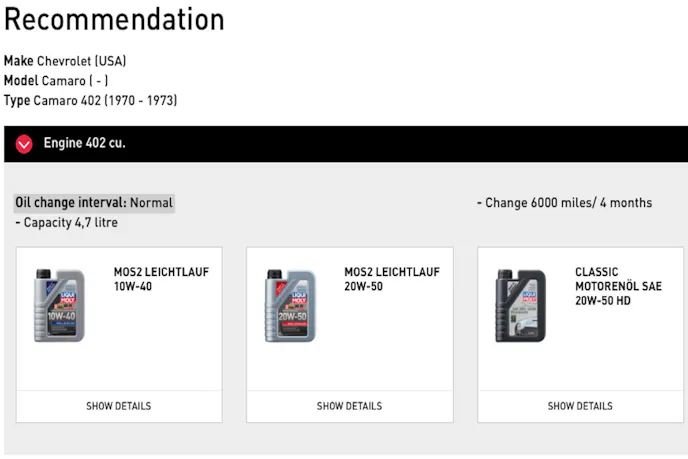Click the Capacity 4,7 litre text

(x=70, y=222)
